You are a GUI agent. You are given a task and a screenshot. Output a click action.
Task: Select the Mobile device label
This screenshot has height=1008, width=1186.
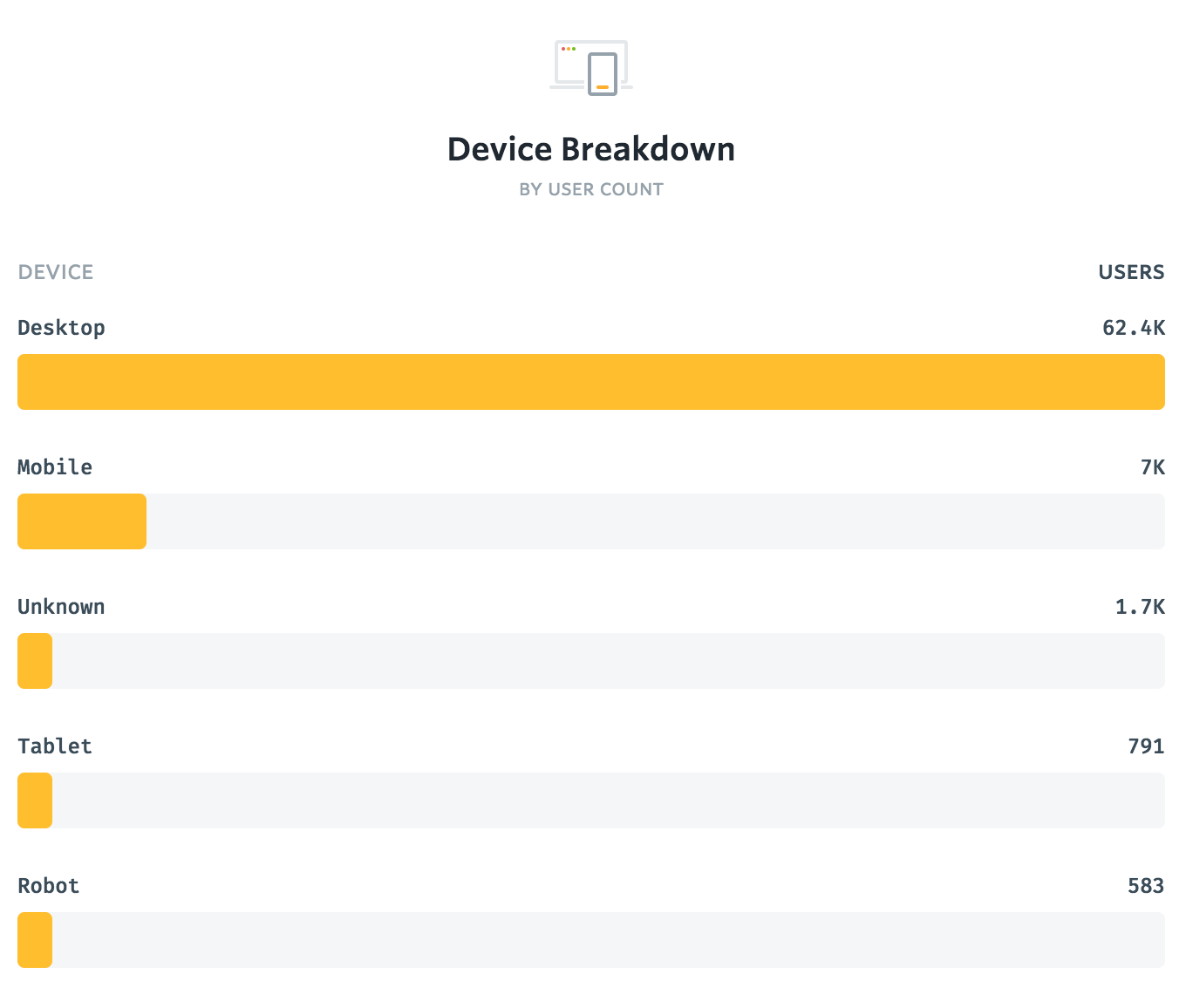pos(55,467)
